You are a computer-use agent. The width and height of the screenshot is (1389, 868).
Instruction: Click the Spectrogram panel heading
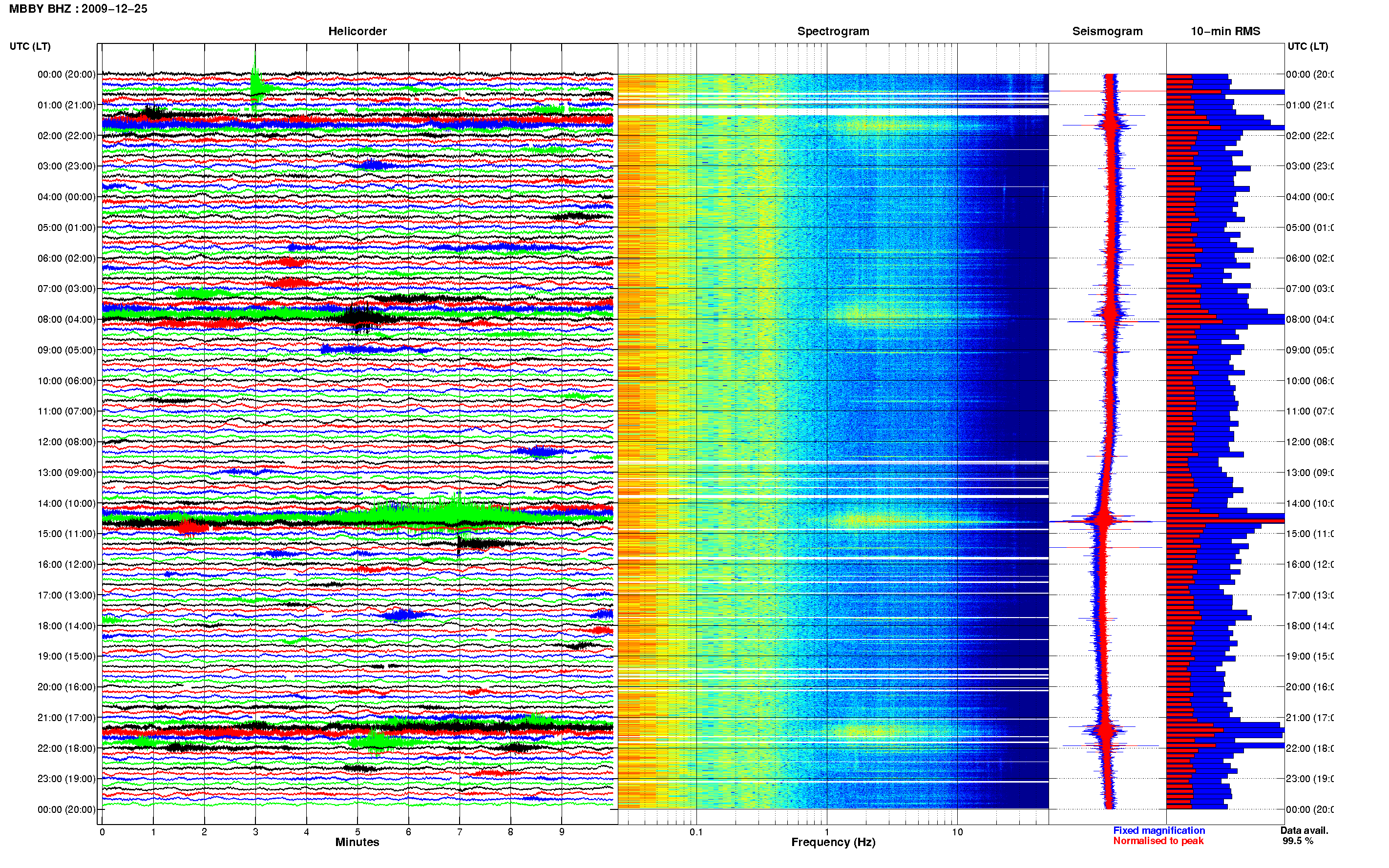tap(833, 31)
